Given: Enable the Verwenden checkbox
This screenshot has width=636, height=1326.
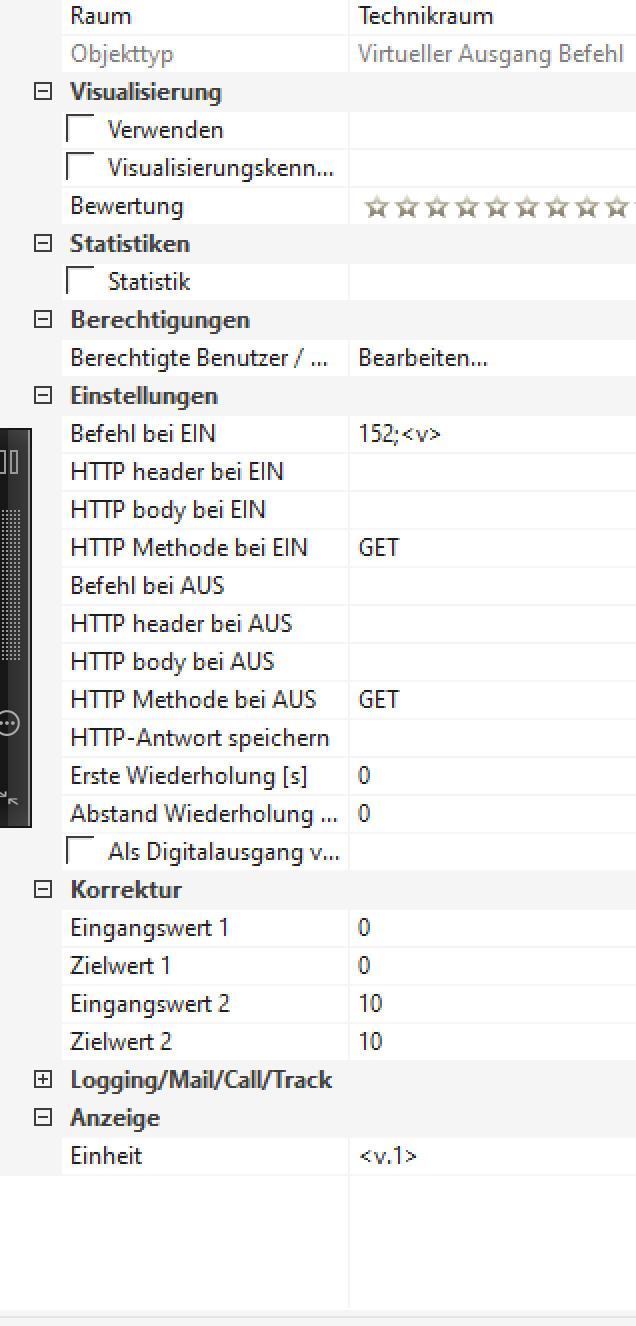Looking at the screenshot, I should pos(80,130).
